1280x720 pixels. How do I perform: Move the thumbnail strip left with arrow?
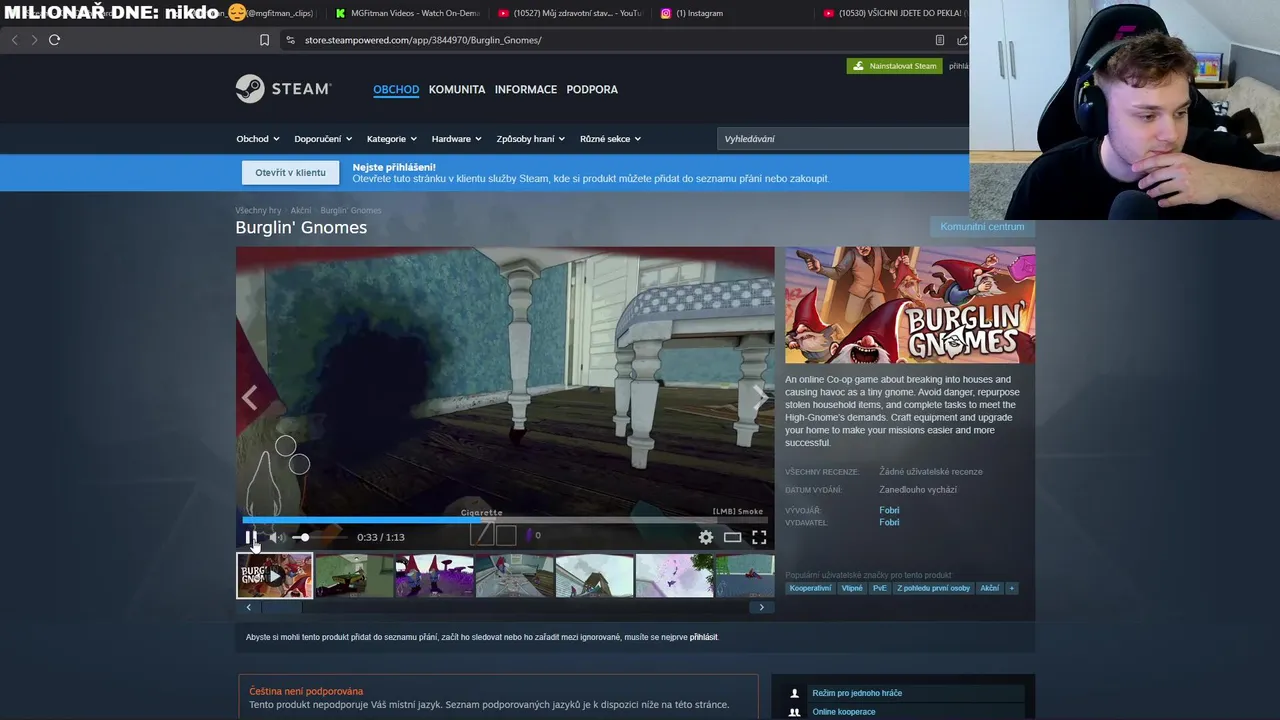coord(249,607)
